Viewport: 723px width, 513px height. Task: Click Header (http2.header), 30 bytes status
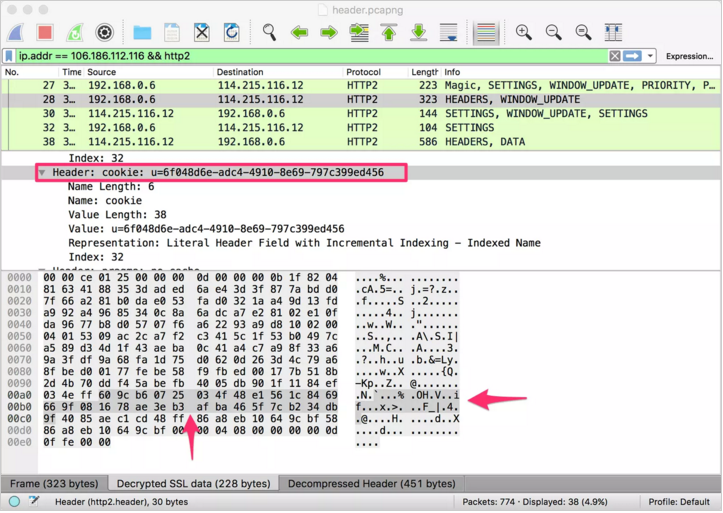[x=121, y=502]
